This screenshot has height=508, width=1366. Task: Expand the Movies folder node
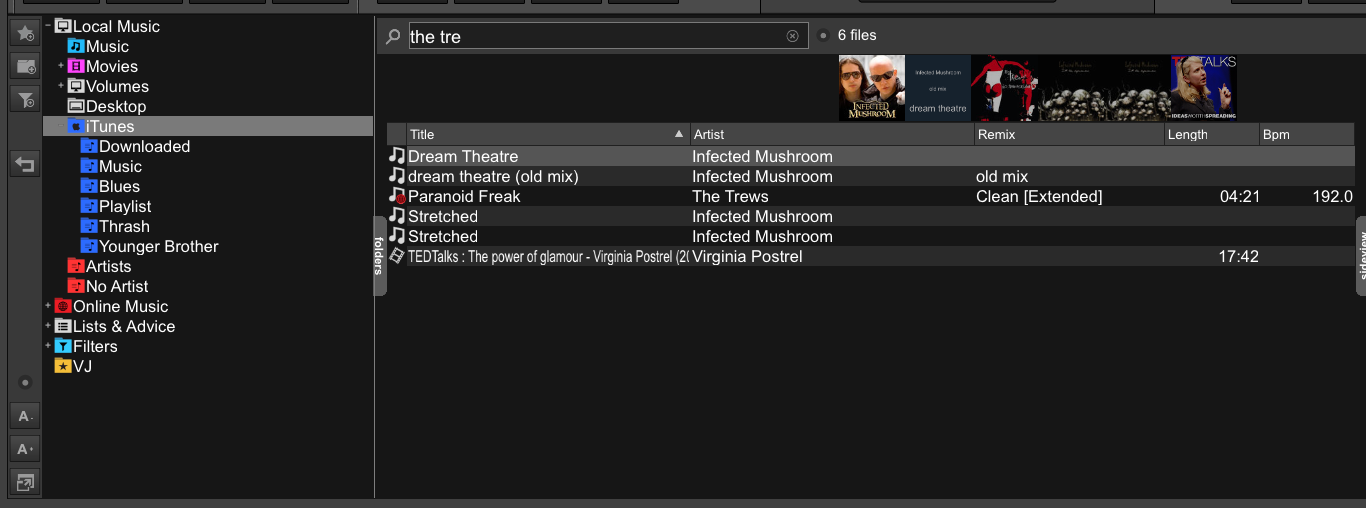[60, 66]
